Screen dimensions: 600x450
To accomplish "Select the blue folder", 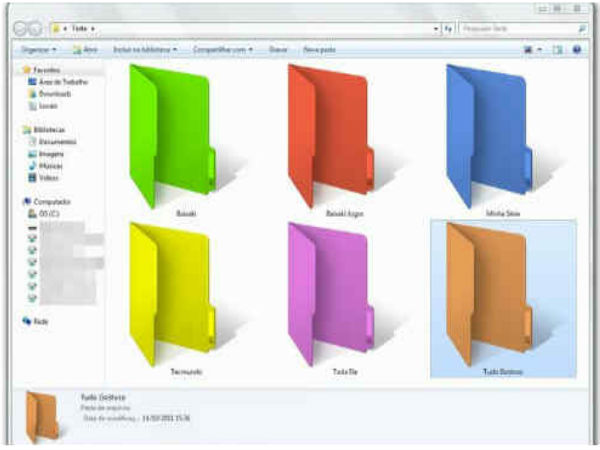I will point(488,135).
